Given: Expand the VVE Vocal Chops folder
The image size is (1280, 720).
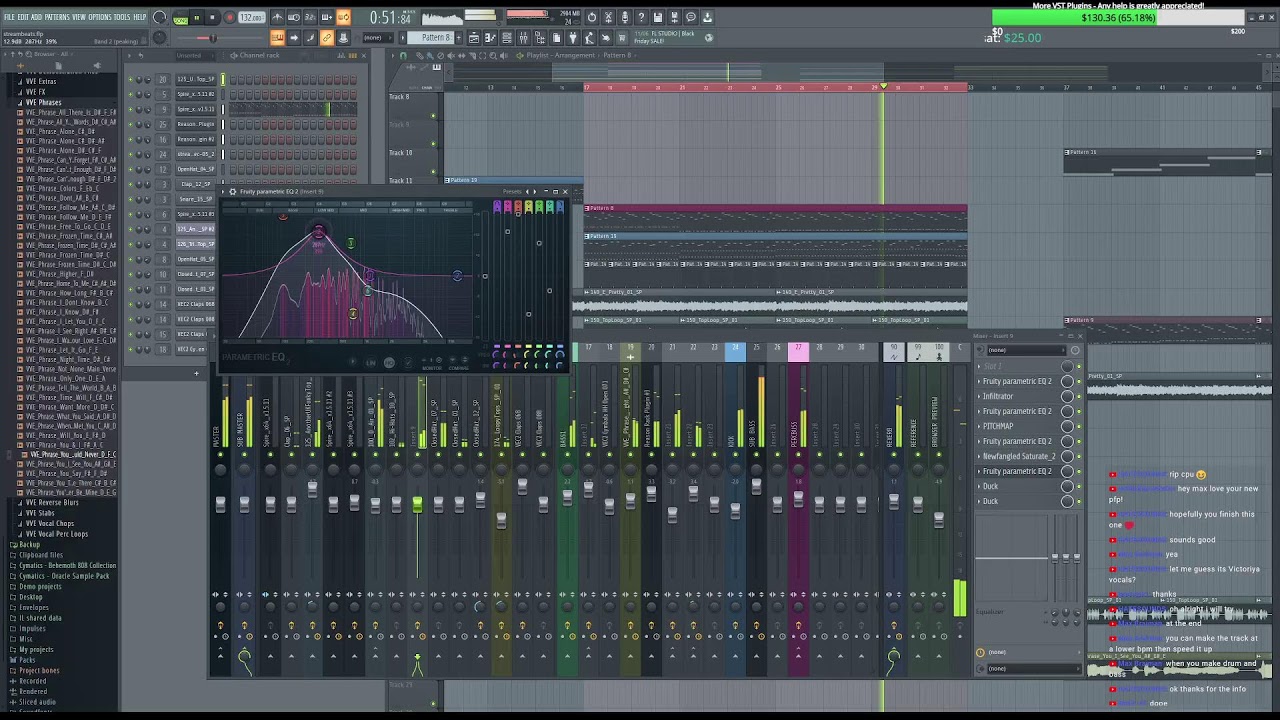Looking at the screenshot, I should (x=48, y=523).
